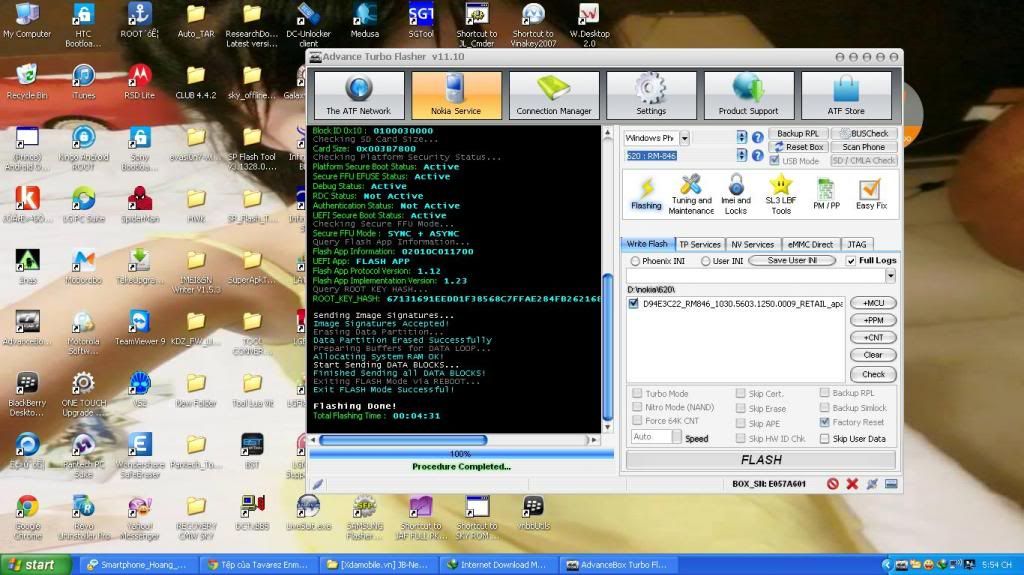Click the +PPM button
The height and width of the screenshot is (575, 1024).
(873, 320)
